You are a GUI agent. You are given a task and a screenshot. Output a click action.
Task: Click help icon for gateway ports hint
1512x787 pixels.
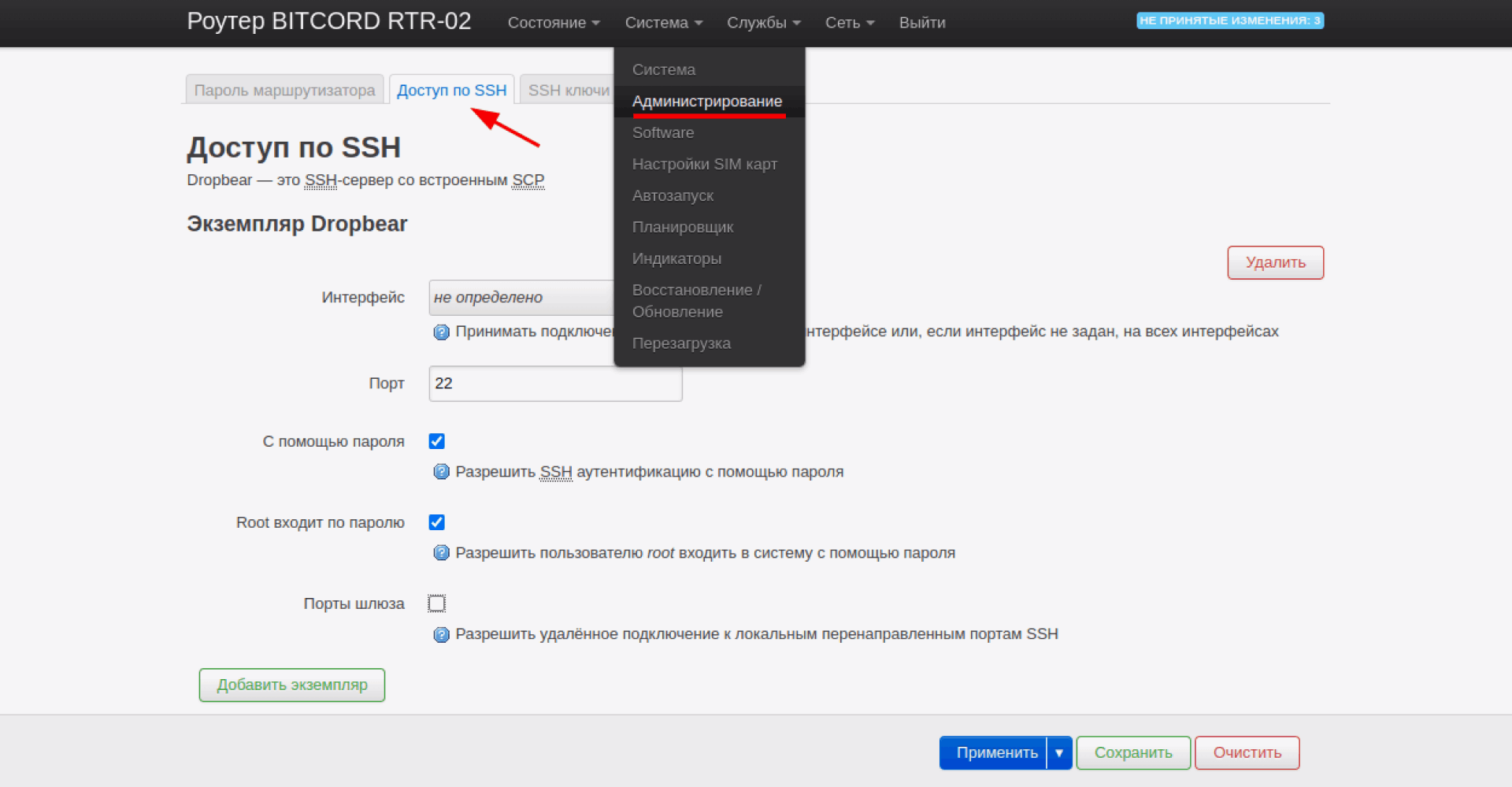(441, 634)
